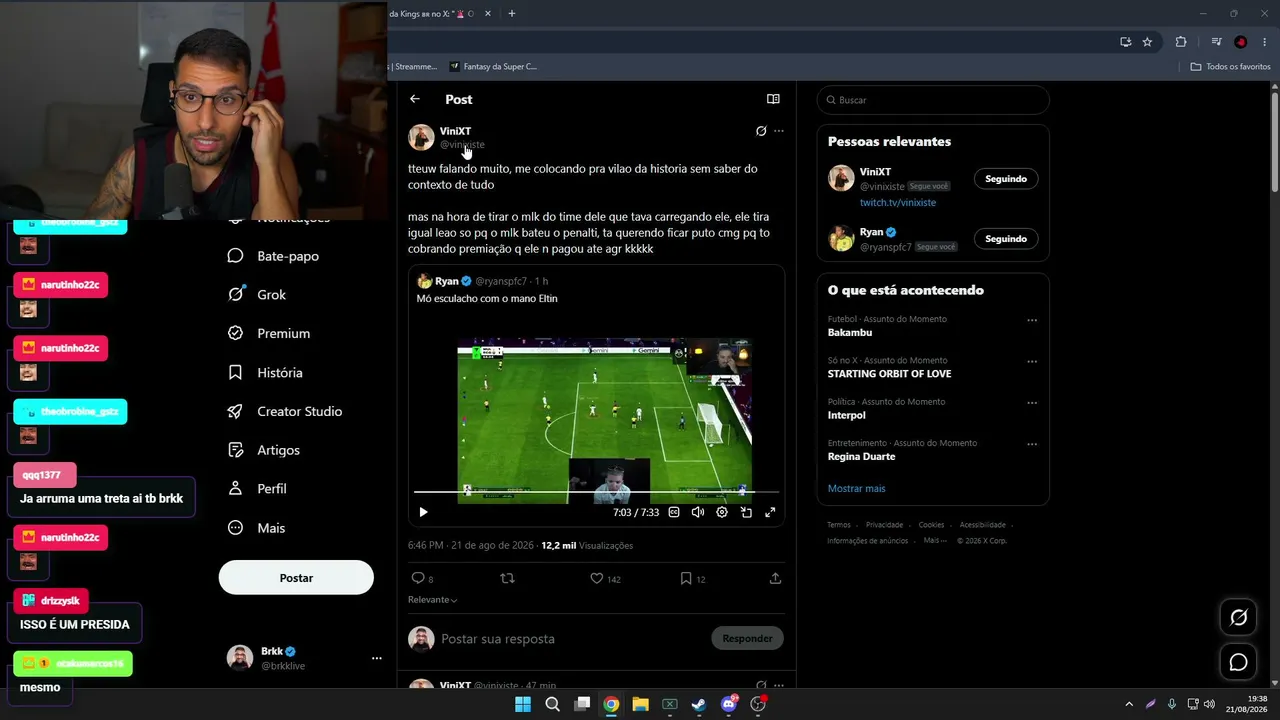This screenshot has width=1280, height=720.
Task: Mute the video sound
Action: (698, 512)
